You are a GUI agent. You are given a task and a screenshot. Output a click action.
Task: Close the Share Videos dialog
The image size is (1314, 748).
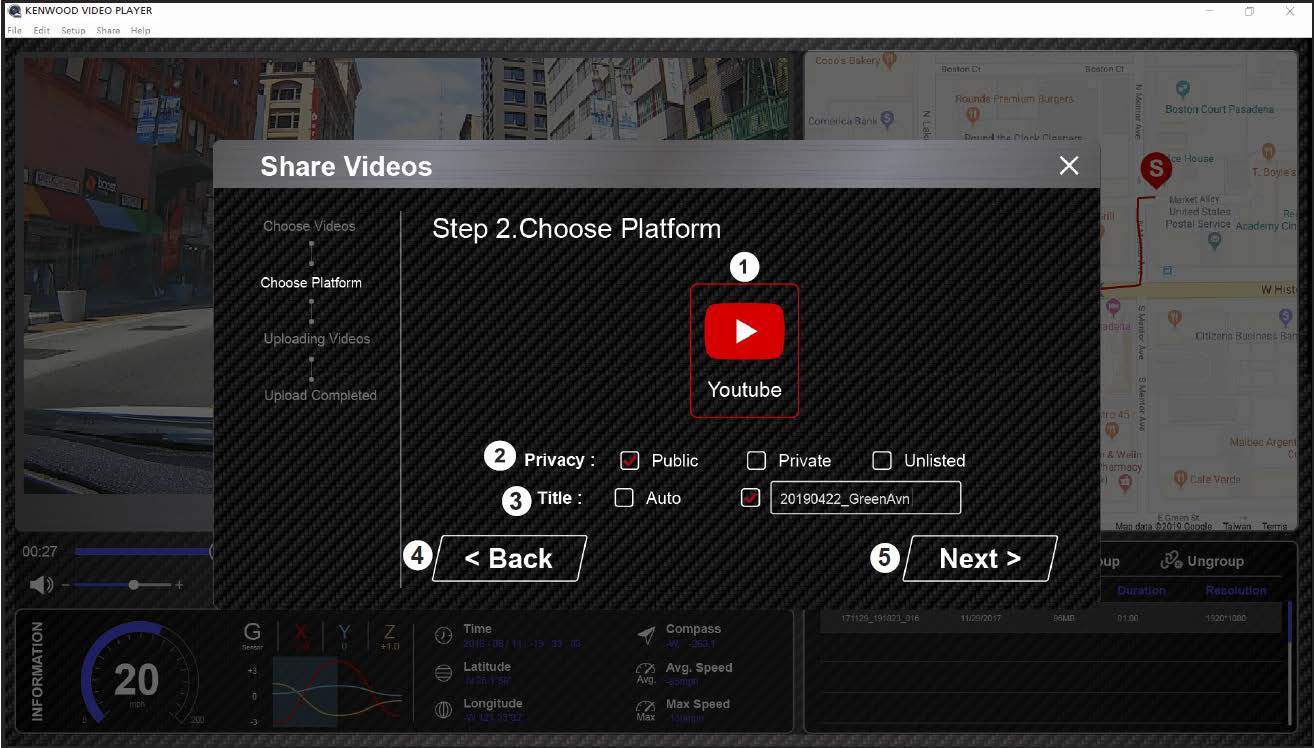click(x=1069, y=166)
